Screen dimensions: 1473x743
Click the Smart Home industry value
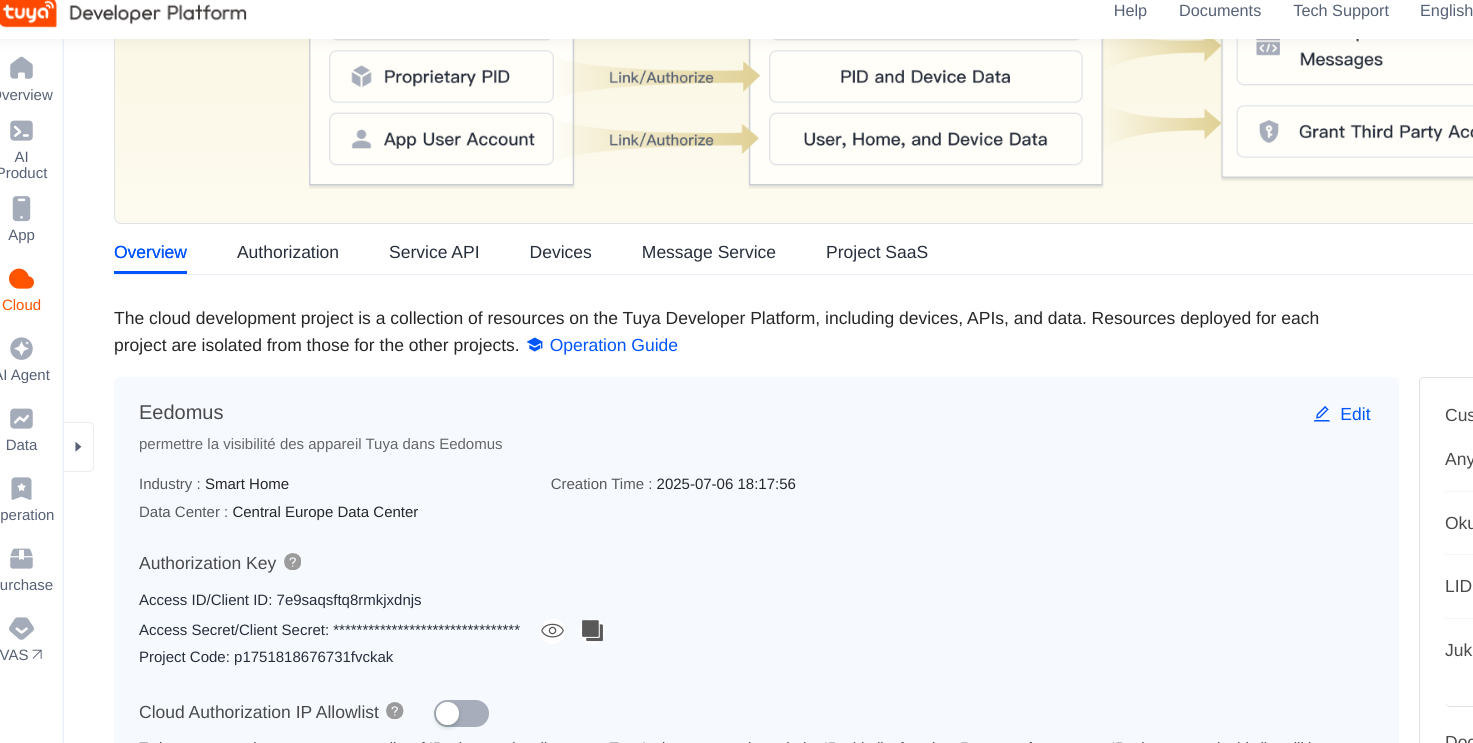click(x=247, y=484)
